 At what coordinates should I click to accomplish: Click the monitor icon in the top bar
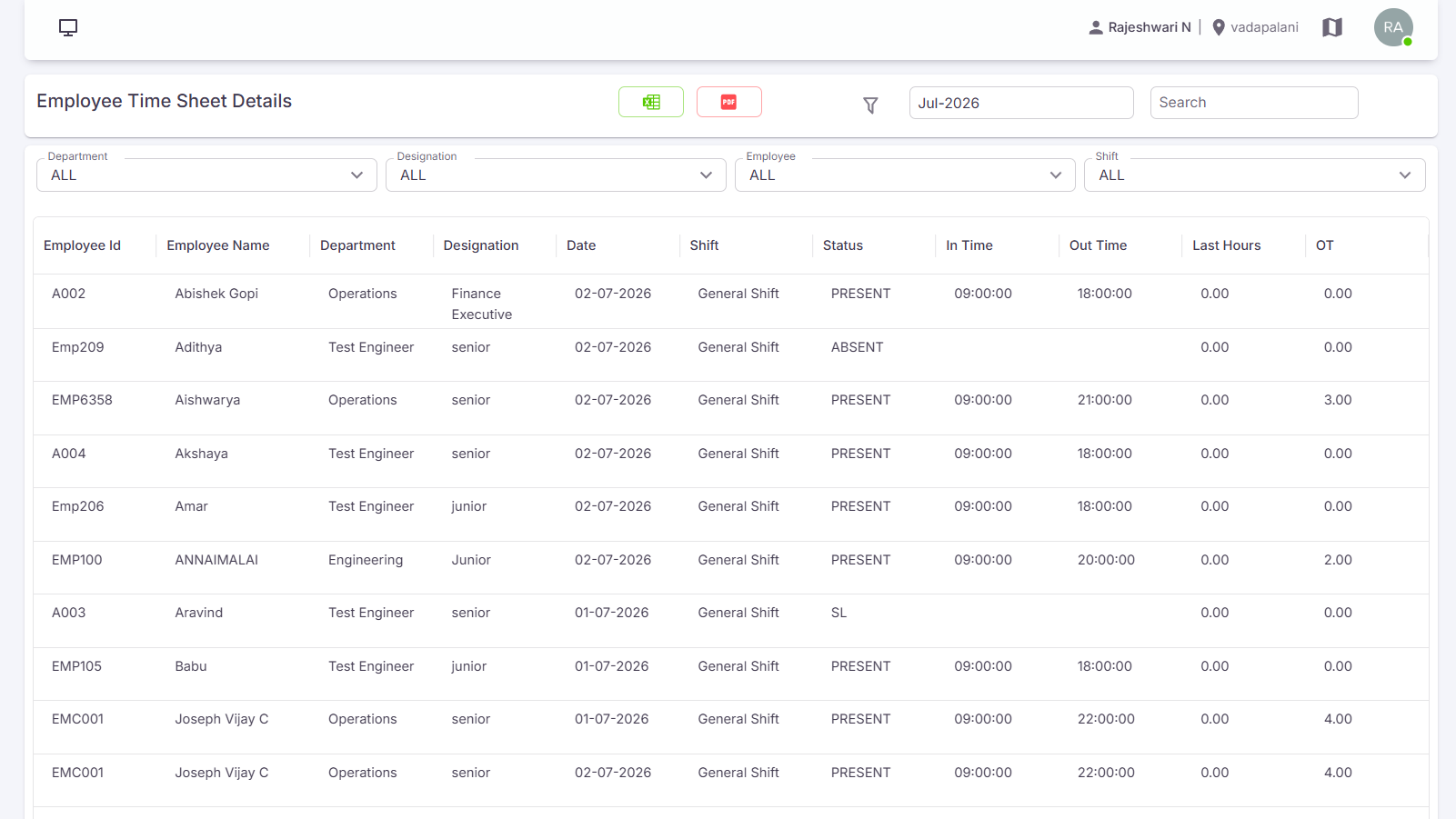tap(68, 27)
